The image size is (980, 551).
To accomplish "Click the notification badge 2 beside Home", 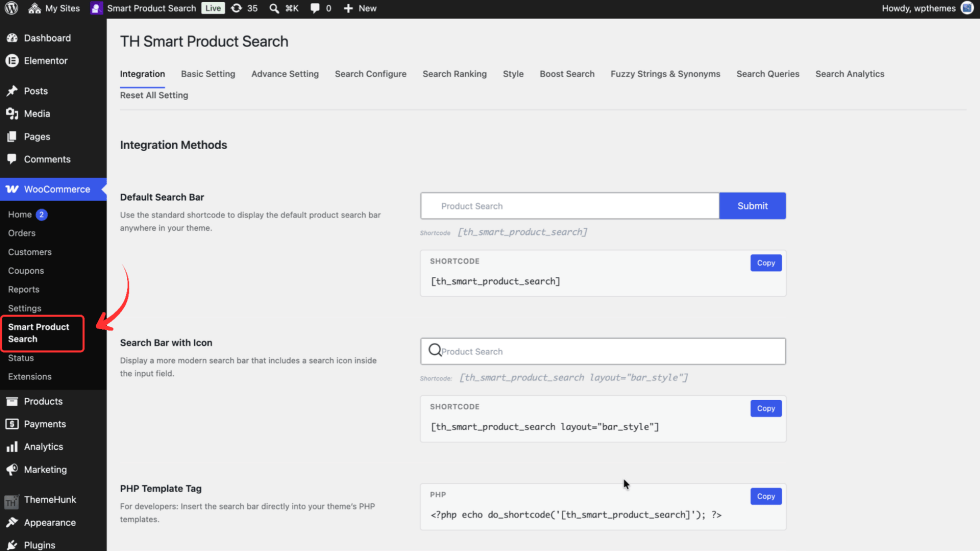I will click(x=41, y=214).
